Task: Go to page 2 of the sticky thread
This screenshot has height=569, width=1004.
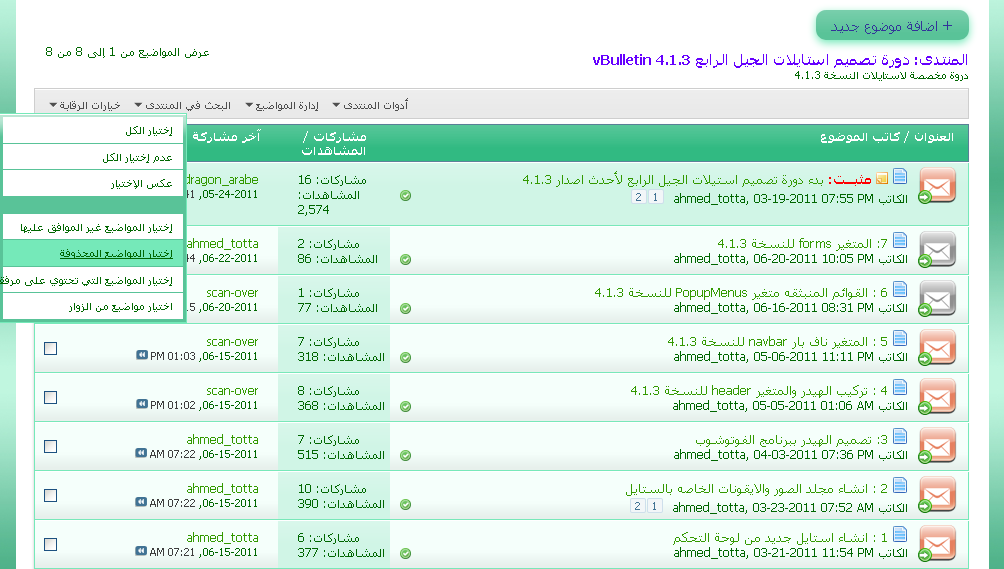Action: pyautogui.click(x=637, y=198)
